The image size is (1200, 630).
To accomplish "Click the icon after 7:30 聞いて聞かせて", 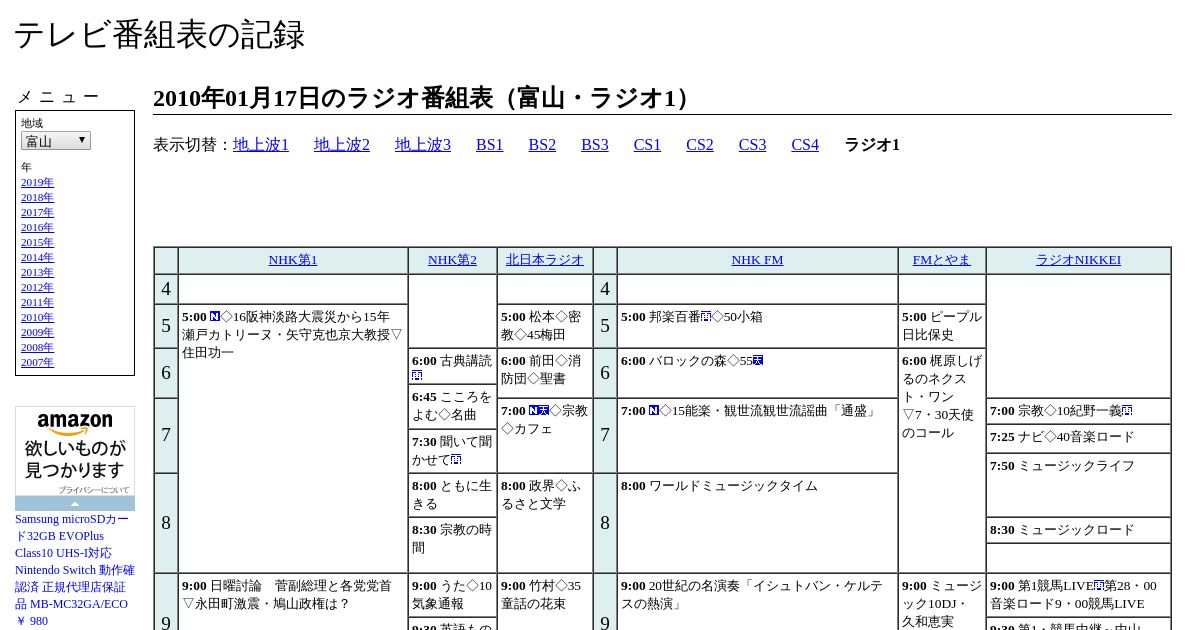I will pyautogui.click(x=456, y=460).
